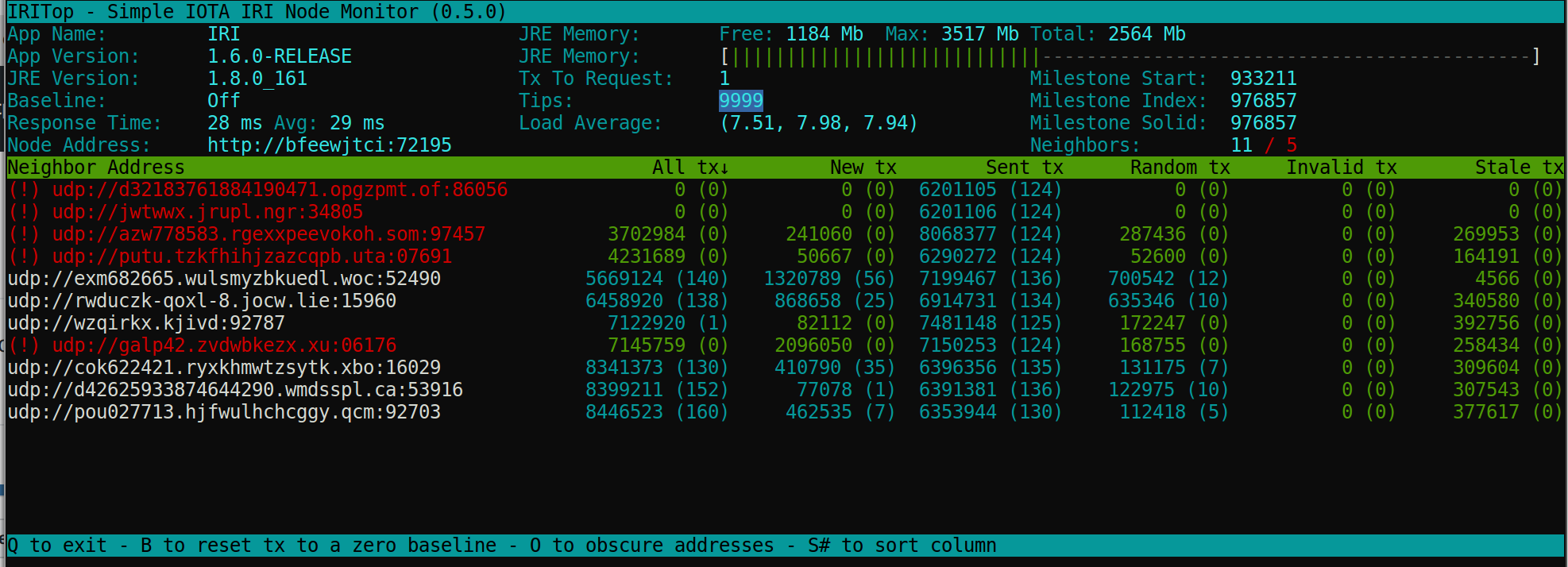Select neighbor udp://d42625933874644290.wmdsspl.ca:53916
Image resolution: width=1568 pixels, height=567 pixels.
click(x=235, y=390)
